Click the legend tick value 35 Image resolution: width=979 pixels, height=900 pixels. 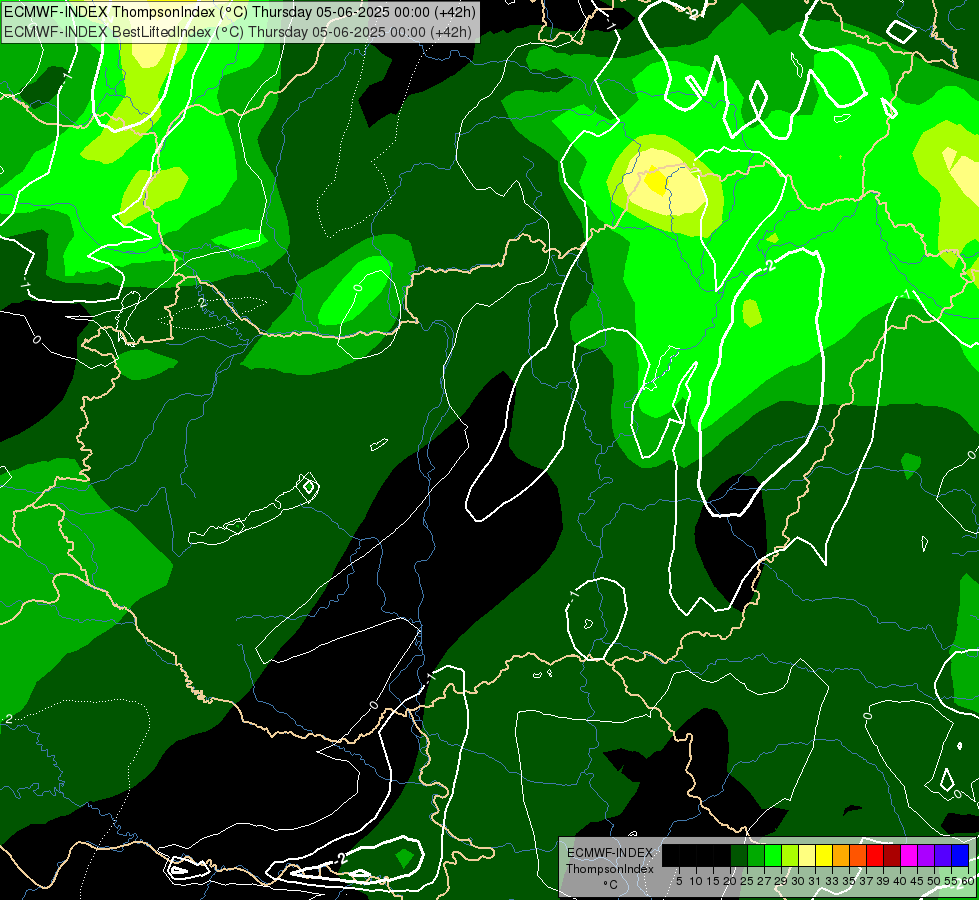click(850, 881)
